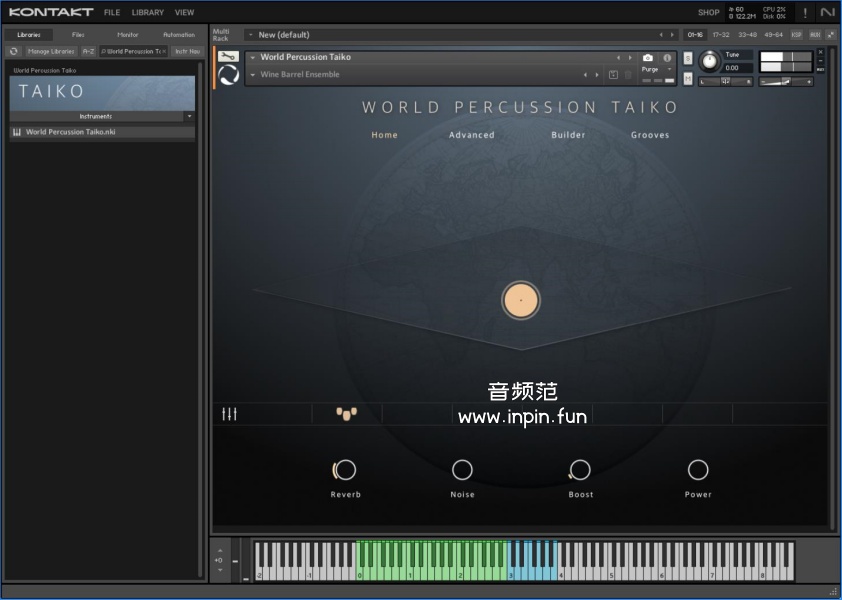Click the Power knob
Image resolution: width=842 pixels, height=600 pixels.
click(698, 470)
